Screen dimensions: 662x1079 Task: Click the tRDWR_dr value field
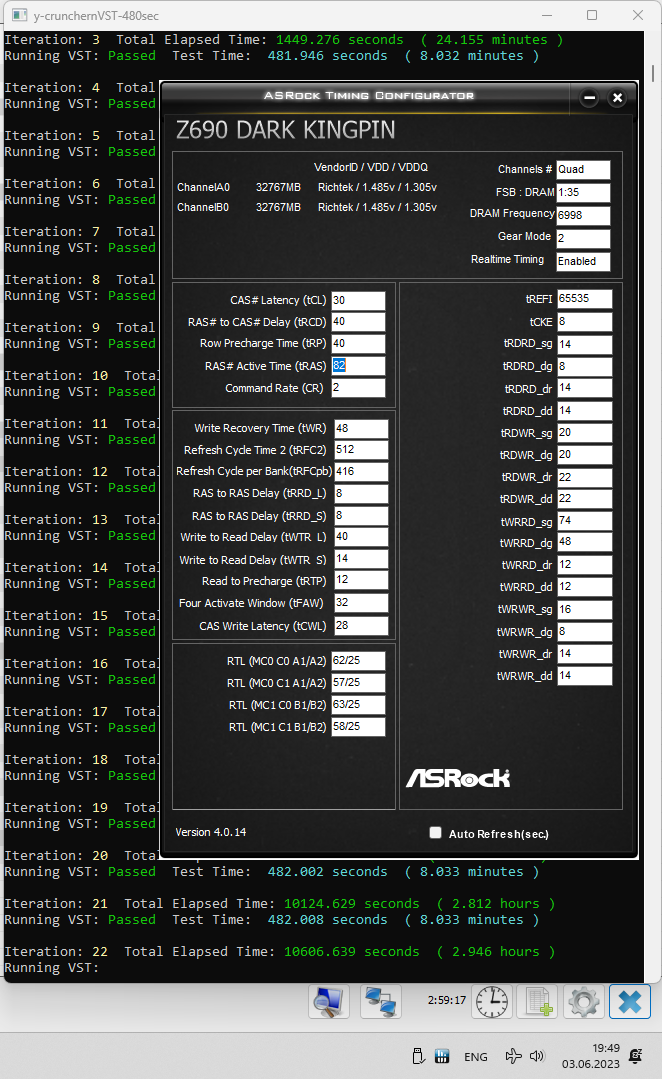[584, 477]
